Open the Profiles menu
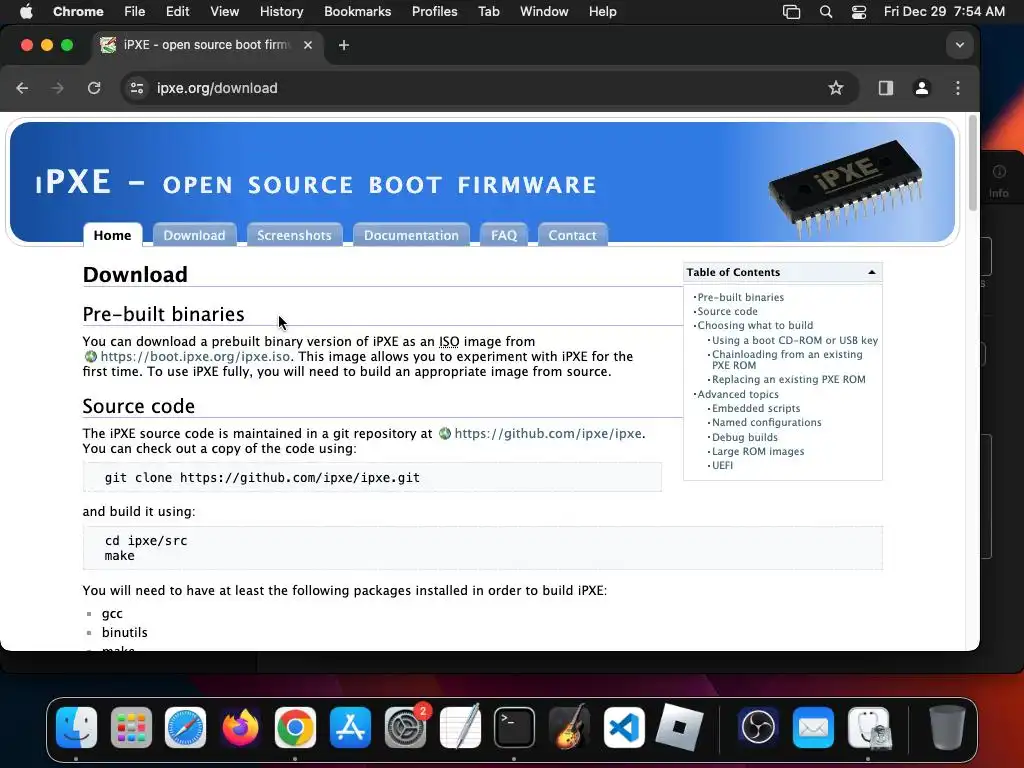This screenshot has width=1024, height=768. click(434, 11)
